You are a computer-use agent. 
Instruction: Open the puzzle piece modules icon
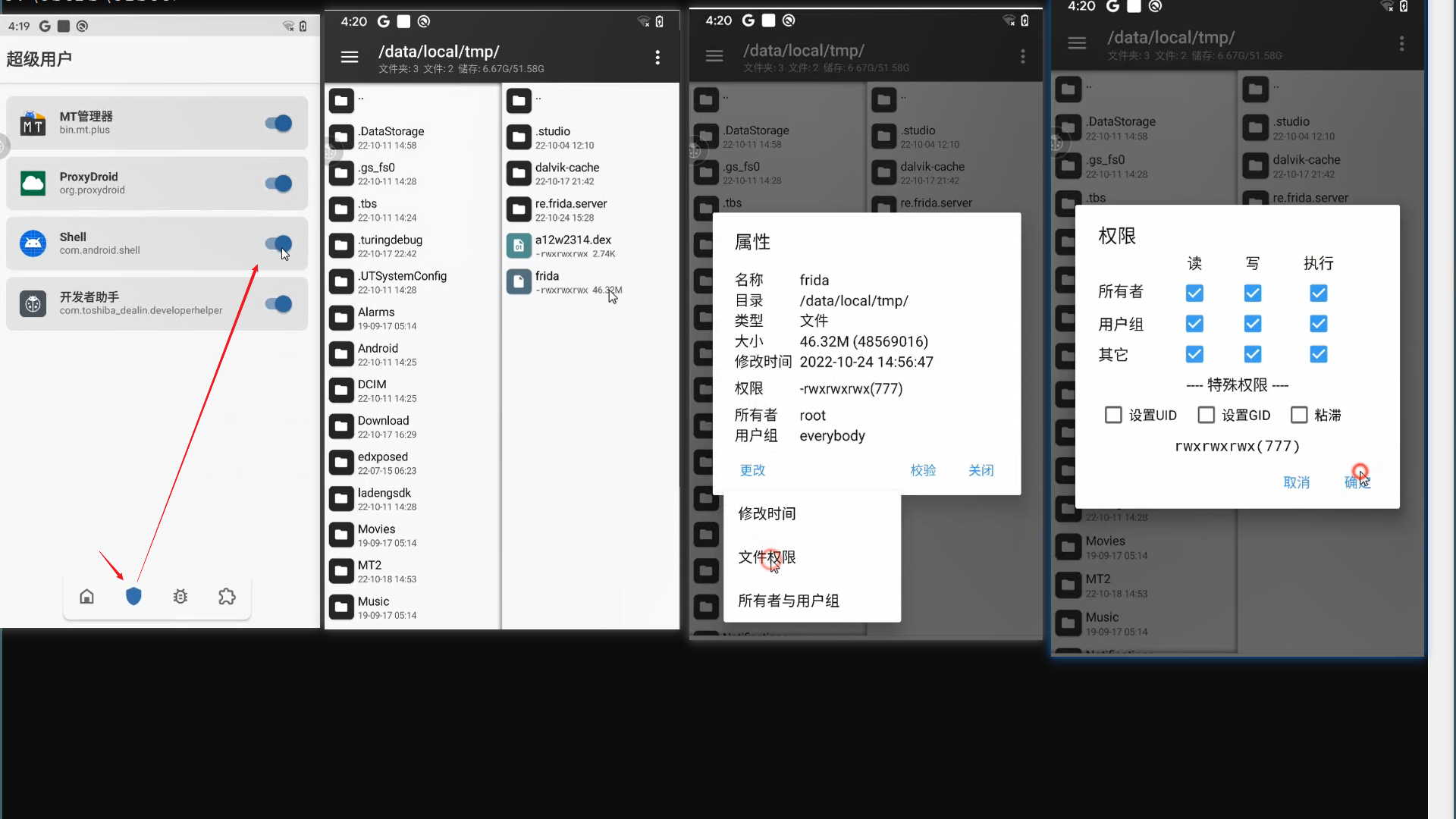pos(227,596)
